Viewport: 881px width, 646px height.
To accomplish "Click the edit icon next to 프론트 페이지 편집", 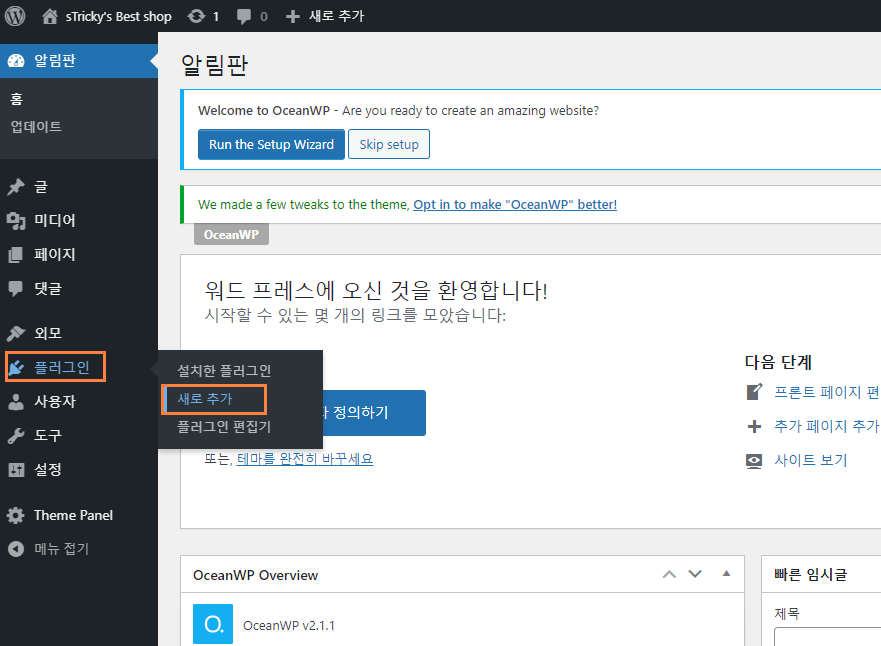I will 755,392.
